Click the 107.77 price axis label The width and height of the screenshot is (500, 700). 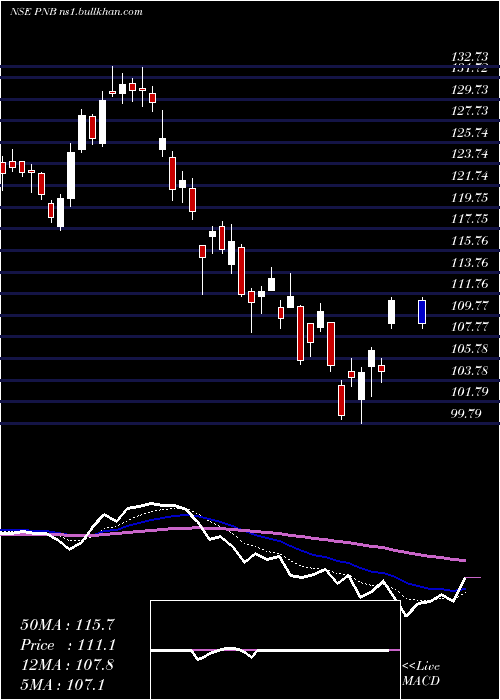470,327
